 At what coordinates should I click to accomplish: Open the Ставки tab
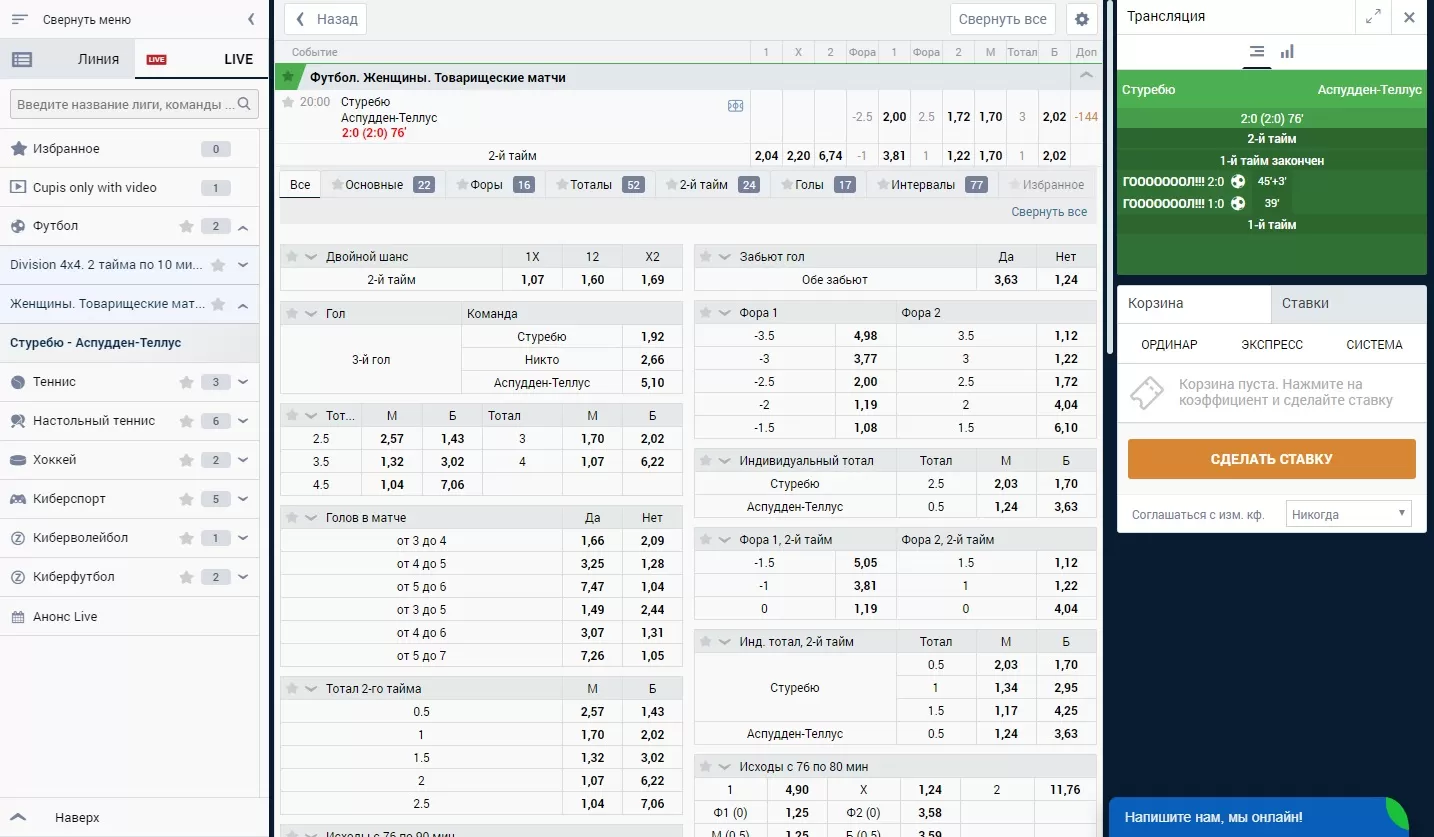click(x=1347, y=303)
